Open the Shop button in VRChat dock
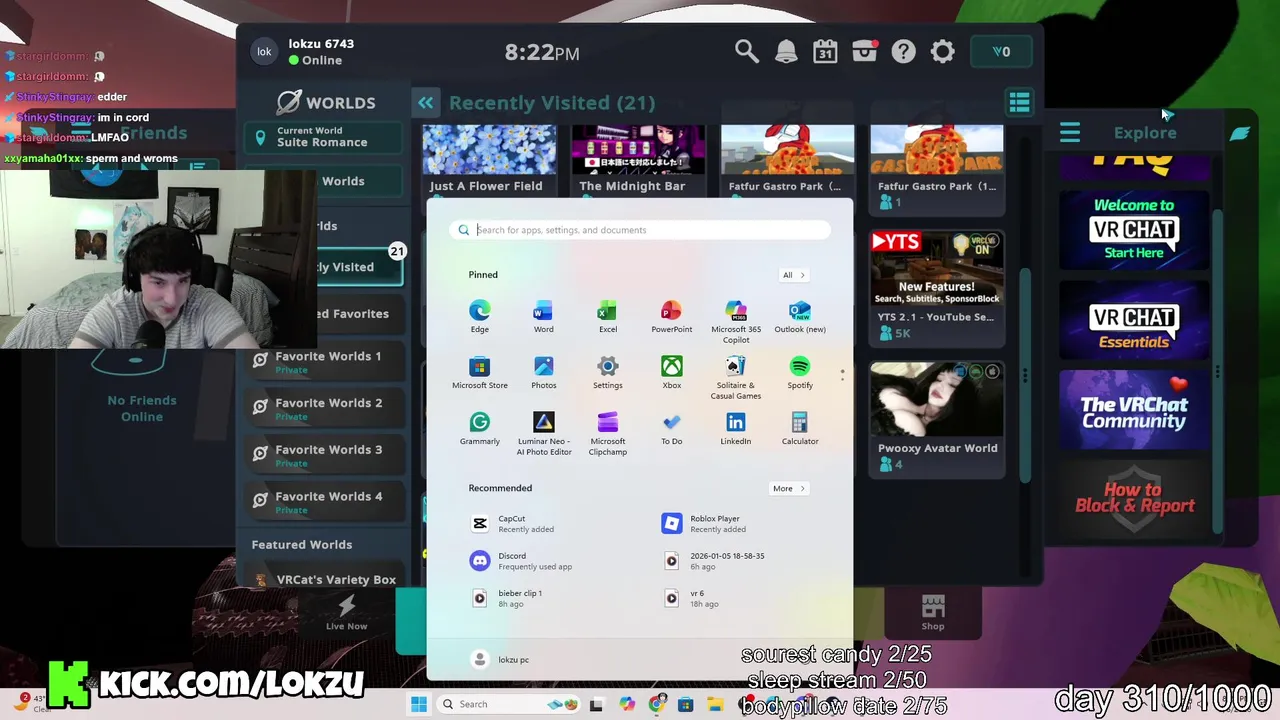The height and width of the screenshot is (720, 1280). (933, 613)
